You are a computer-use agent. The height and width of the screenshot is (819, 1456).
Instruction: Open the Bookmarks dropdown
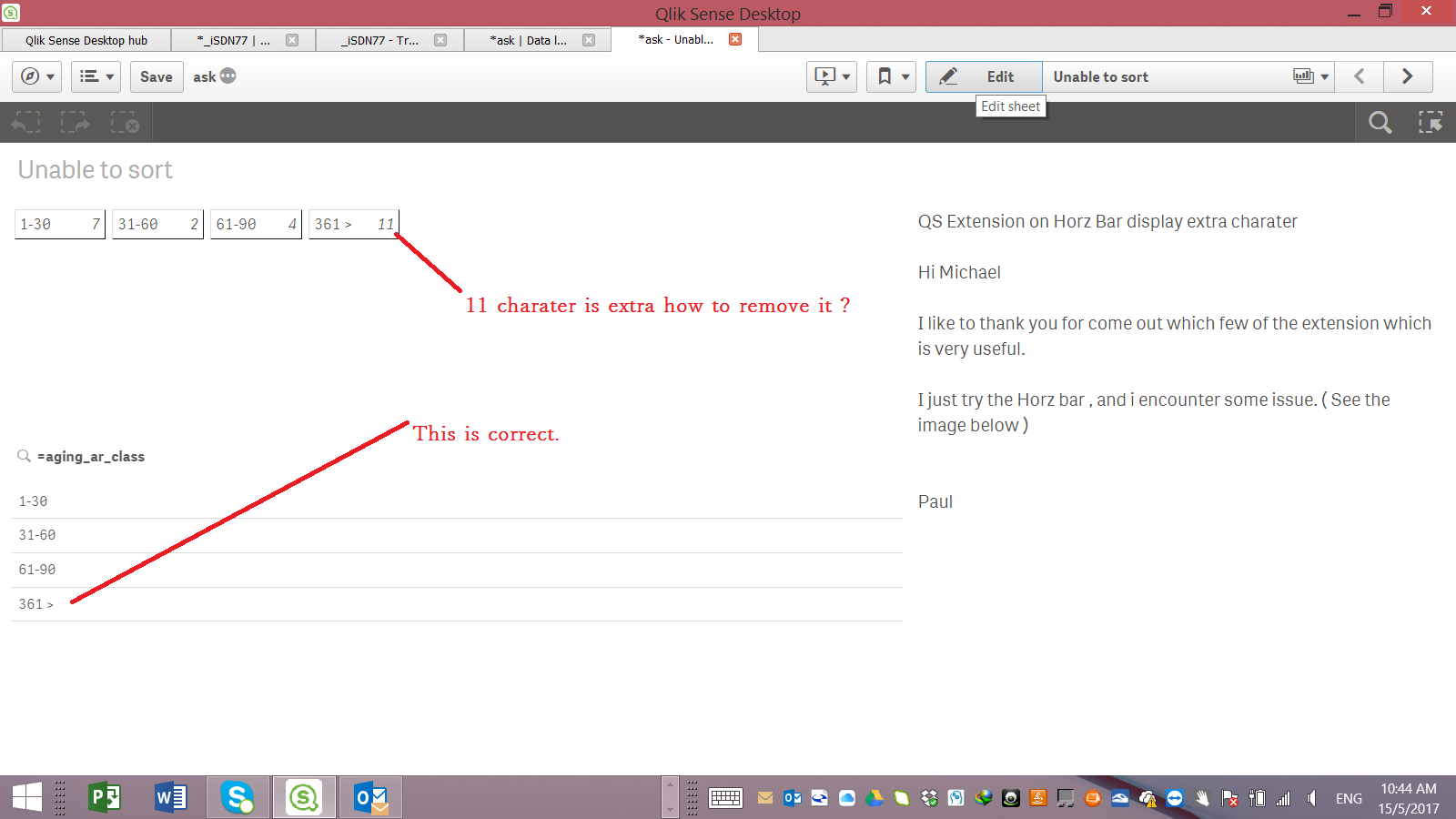(x=891, y=76)
